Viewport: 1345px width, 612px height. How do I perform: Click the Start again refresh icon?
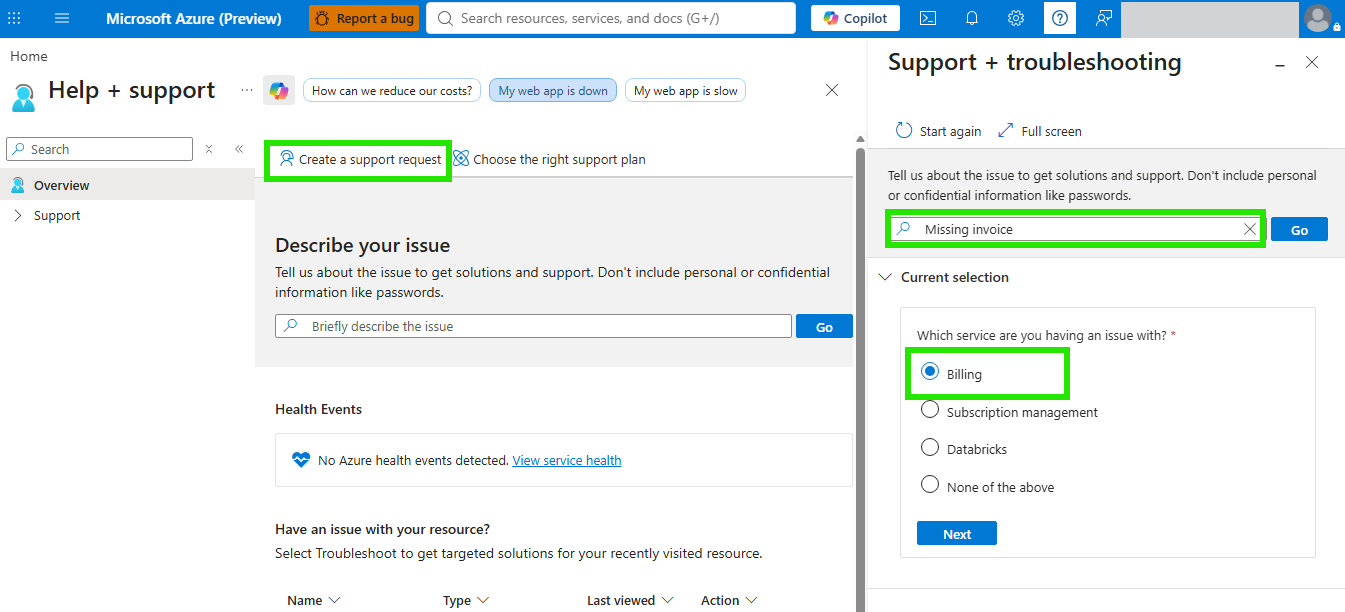(x=904, y=131)
